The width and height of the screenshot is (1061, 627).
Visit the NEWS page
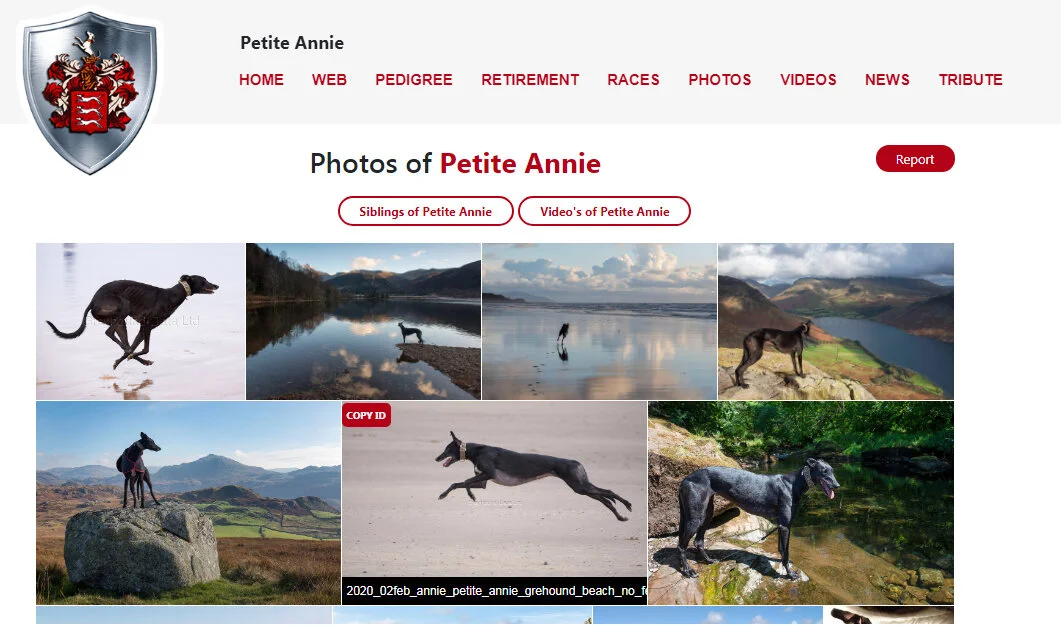tap(887, 80)
